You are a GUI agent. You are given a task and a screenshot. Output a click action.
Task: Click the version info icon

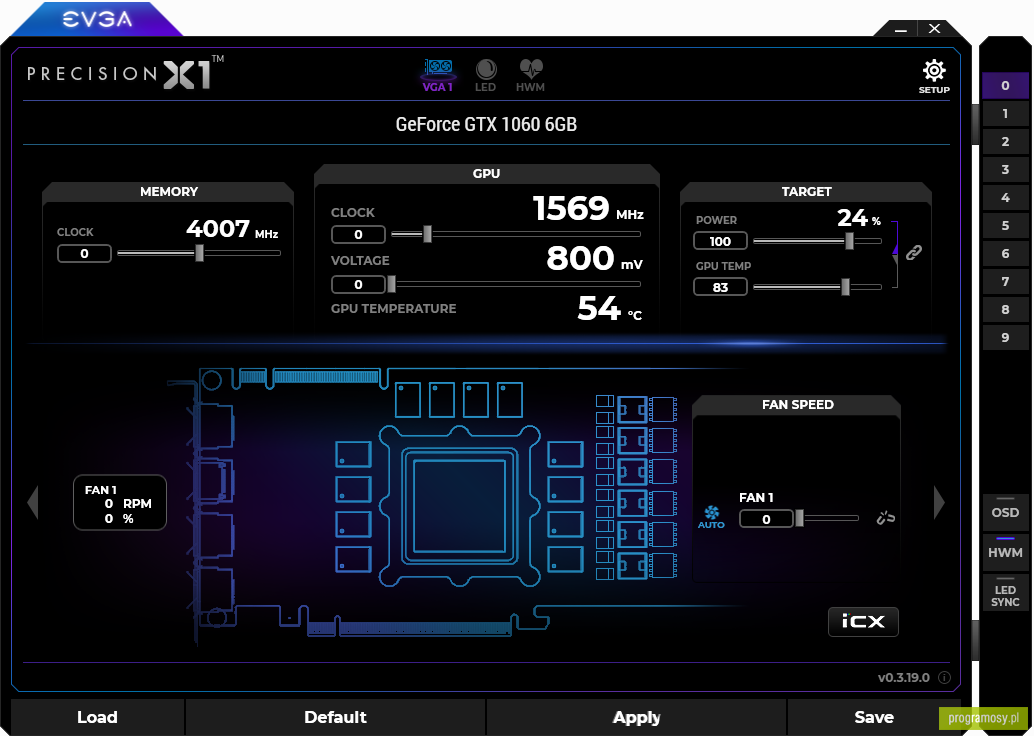pos(944,677)
